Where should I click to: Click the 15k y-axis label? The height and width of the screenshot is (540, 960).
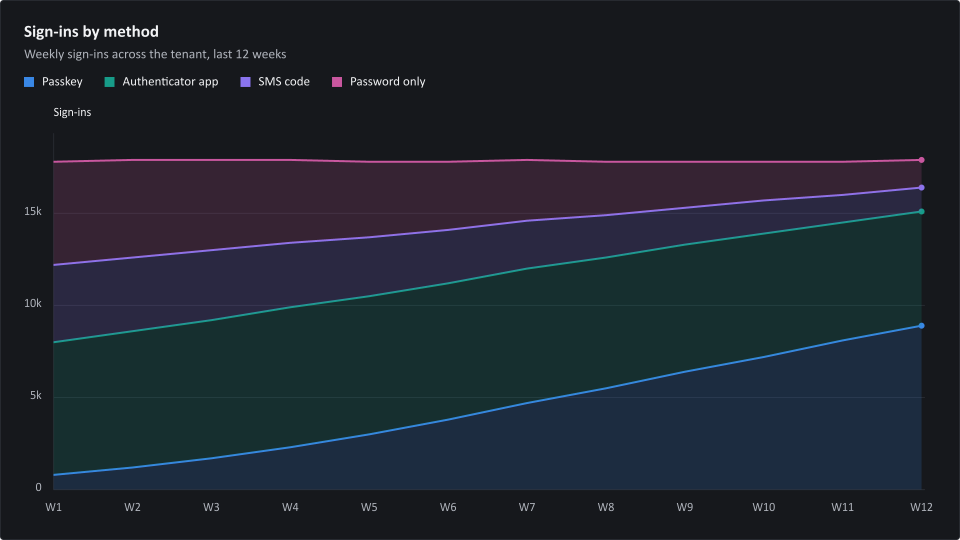tap(33, 212)
